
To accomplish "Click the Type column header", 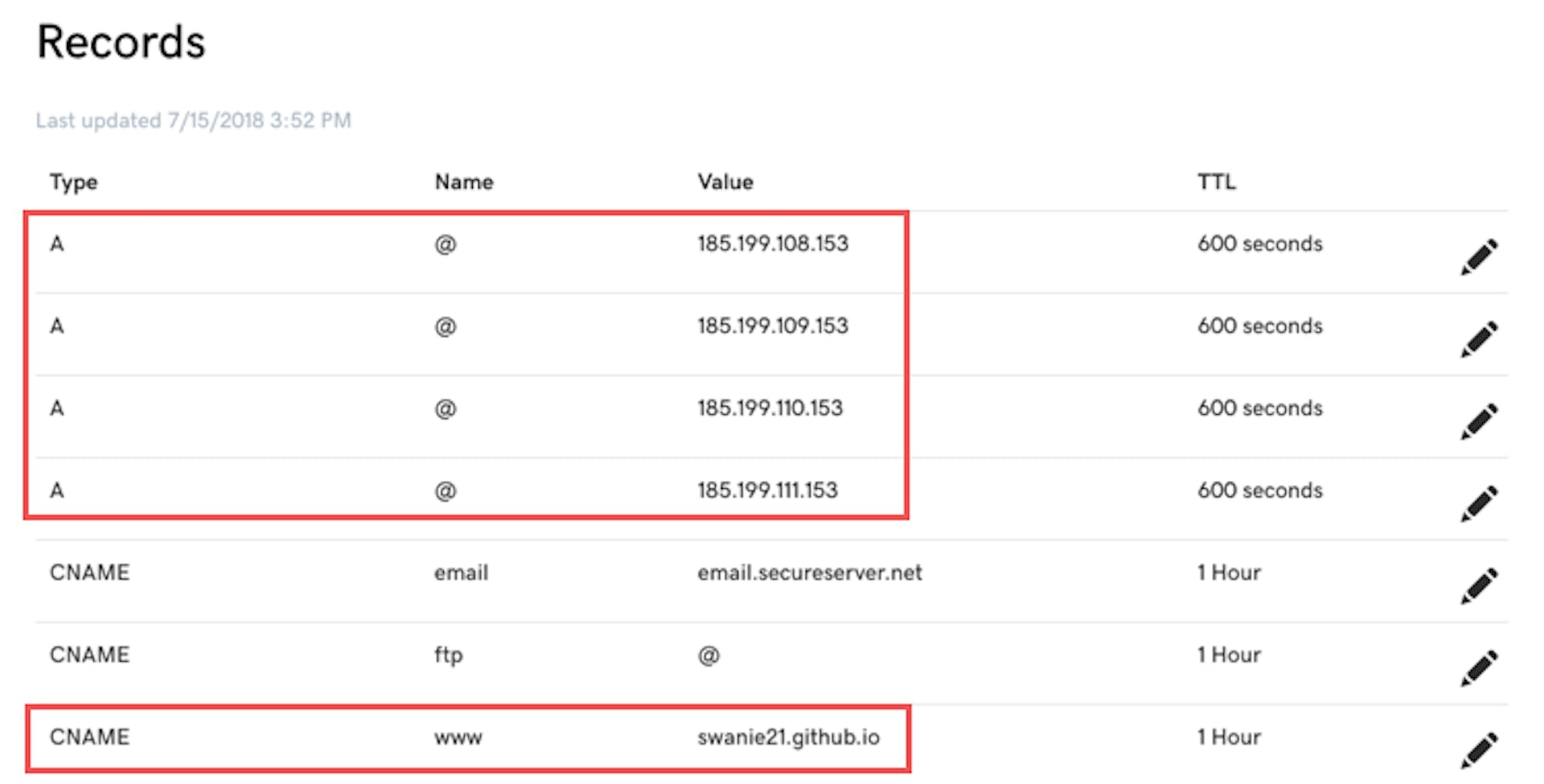I will click(x=73, y=183).
